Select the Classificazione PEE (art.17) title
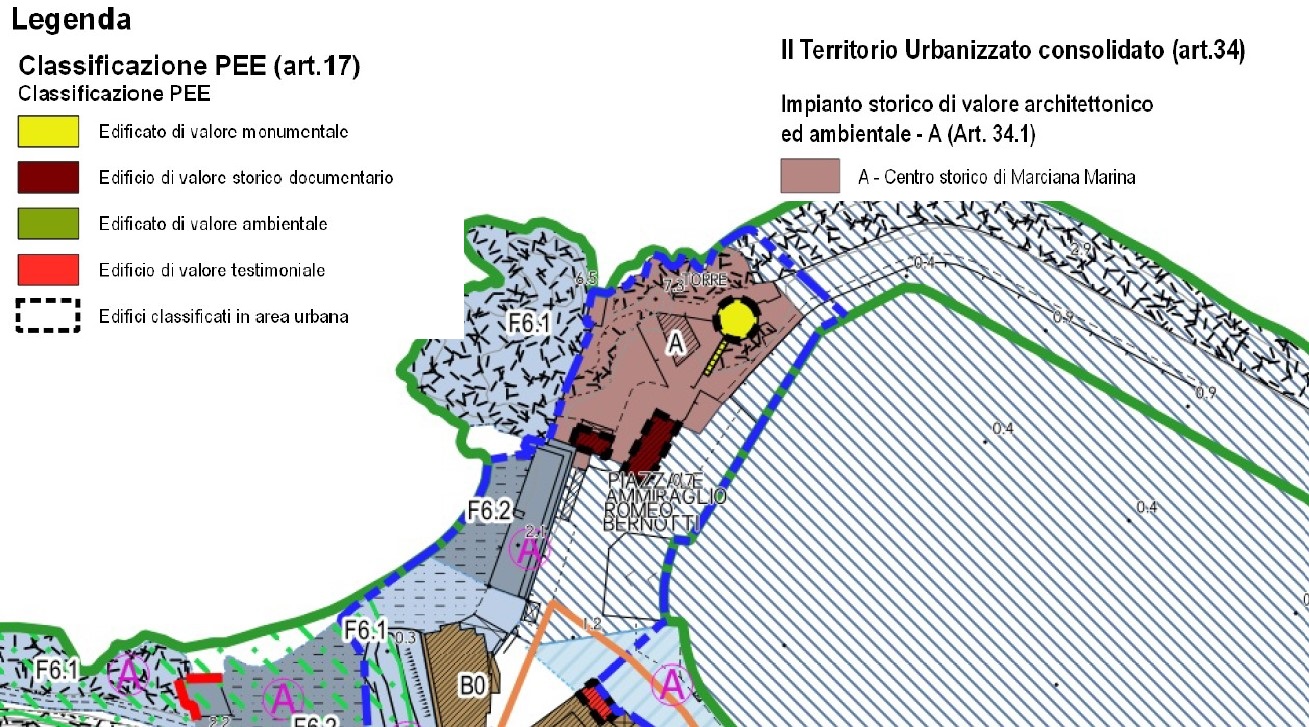This screenshot has height=727, width=1309. 190,67
